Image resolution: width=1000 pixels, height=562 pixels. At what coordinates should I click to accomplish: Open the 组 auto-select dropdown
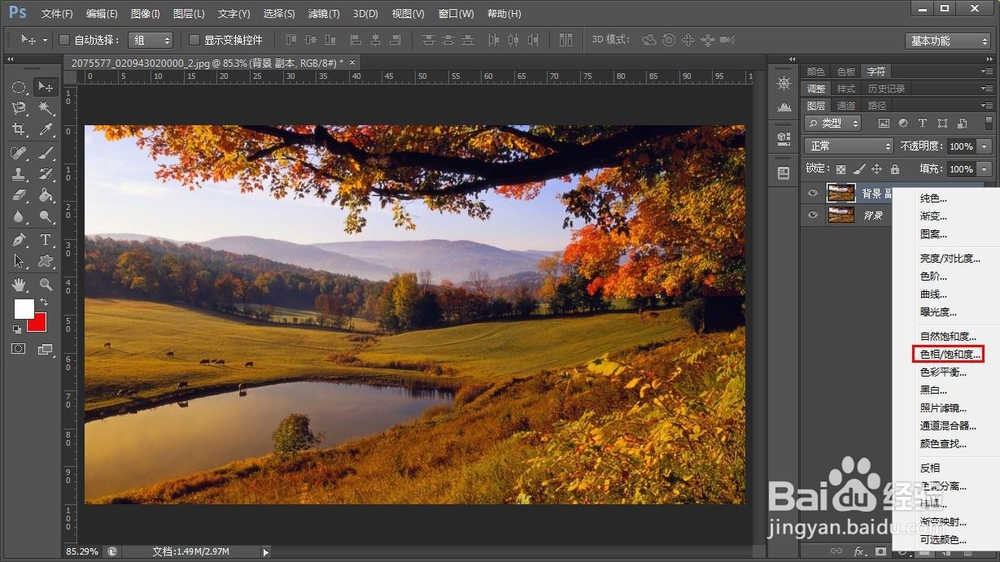(x=151, y=40)
